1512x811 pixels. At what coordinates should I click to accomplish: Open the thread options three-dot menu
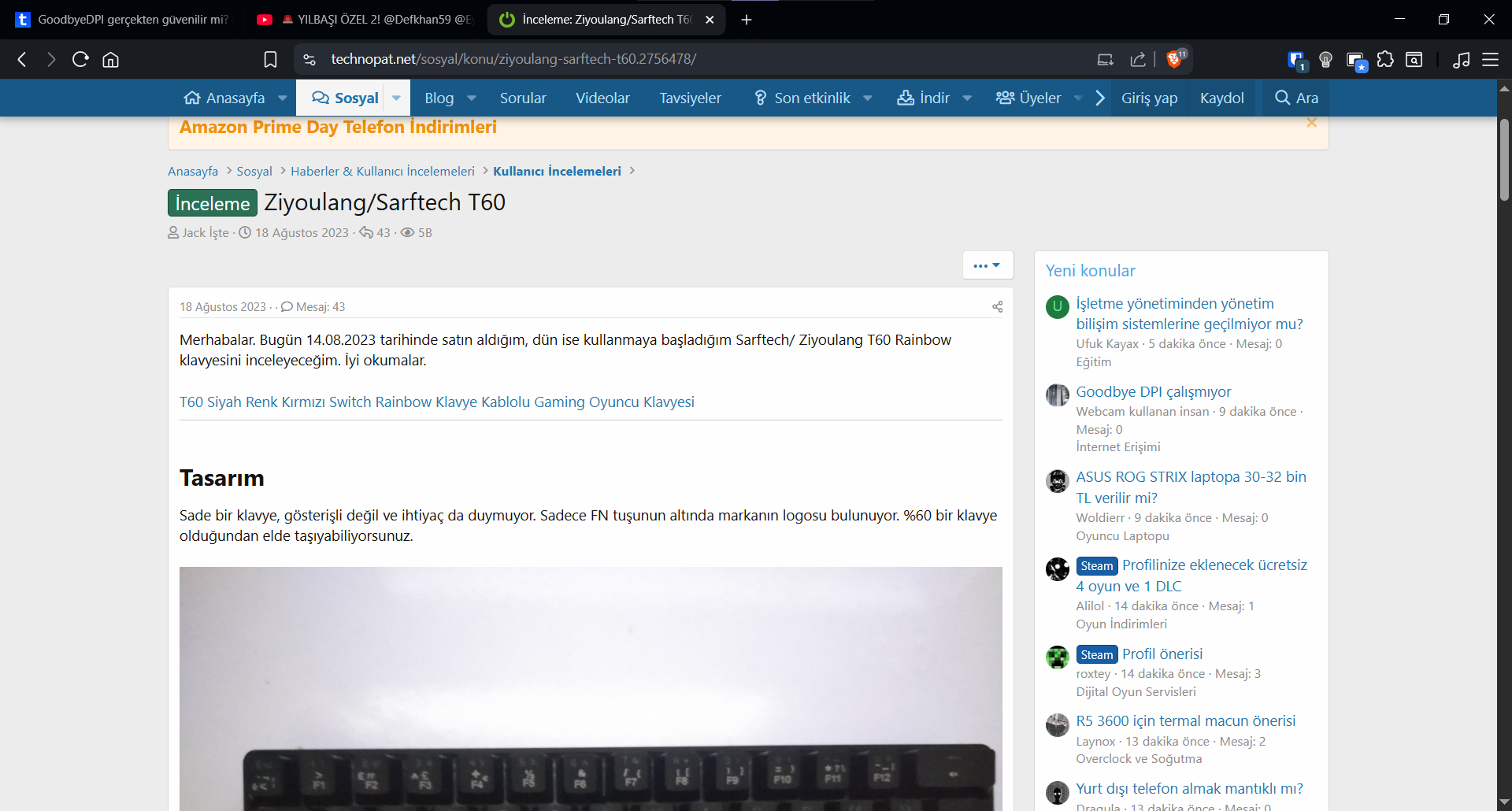988,265
